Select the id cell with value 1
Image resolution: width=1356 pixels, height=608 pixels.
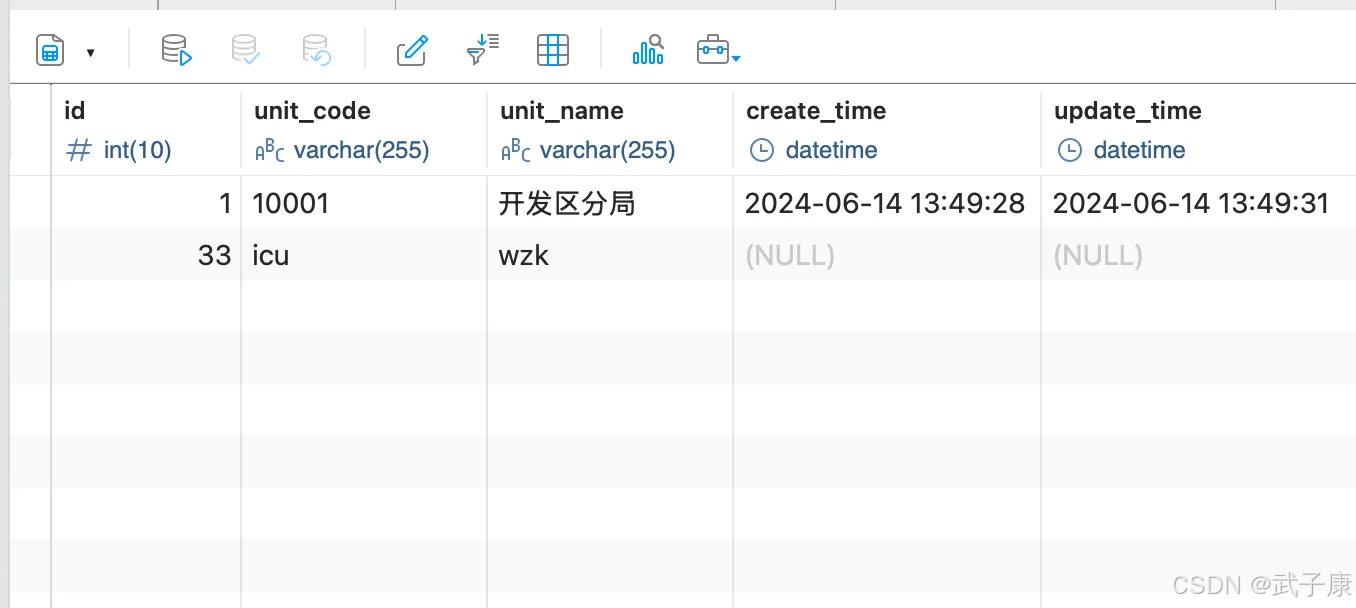tap(146, 203)
